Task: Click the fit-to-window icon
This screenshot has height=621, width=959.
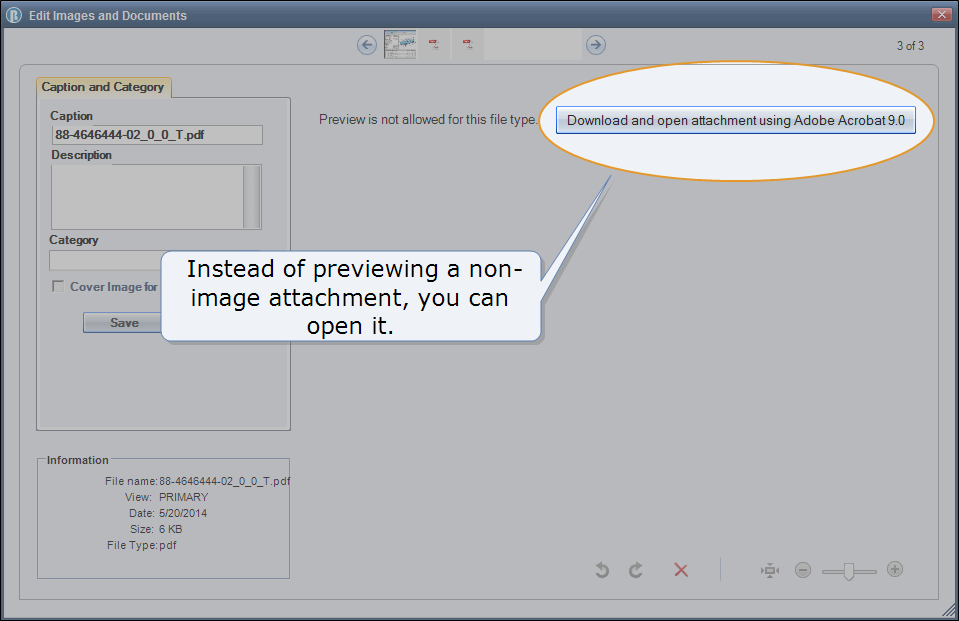Action: click(x=770, y=571)
